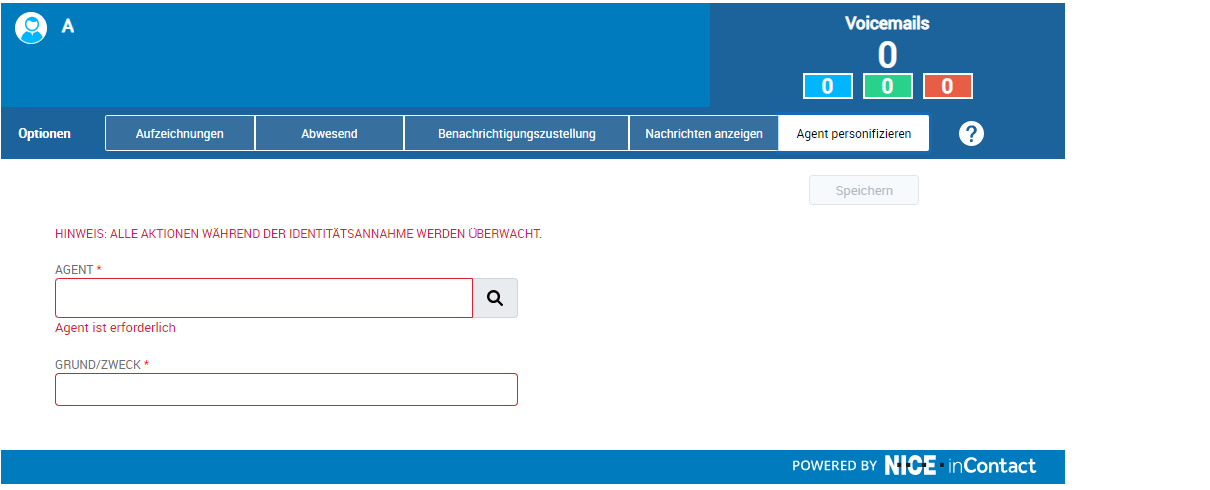
Task: Open help via question mark icon
Action: click(971, 133)
